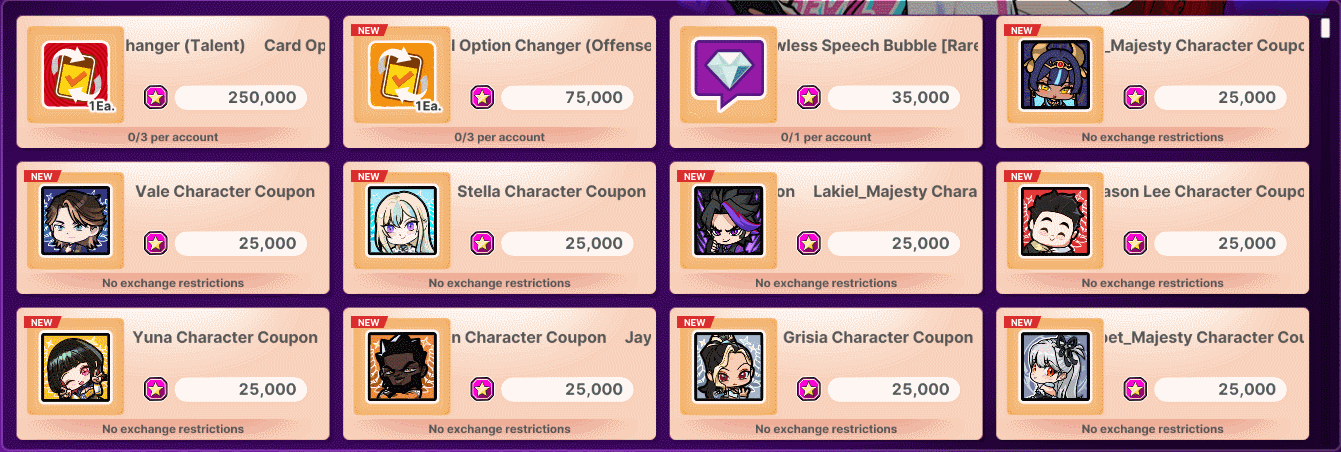
Task: Select the Grisia Character Coupon title
Action: click(878, 338)
